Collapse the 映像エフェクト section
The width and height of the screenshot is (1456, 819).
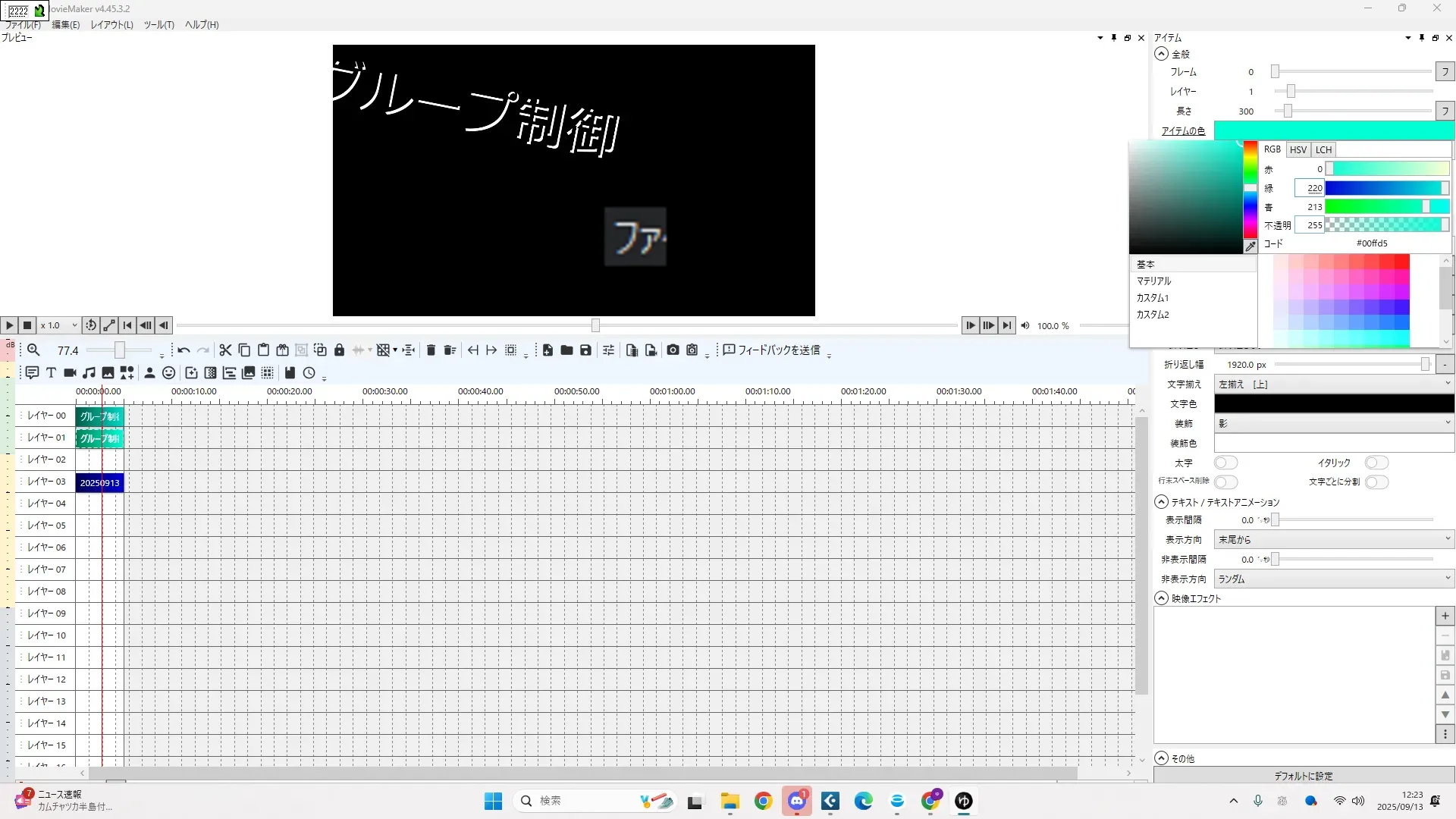1161,598
